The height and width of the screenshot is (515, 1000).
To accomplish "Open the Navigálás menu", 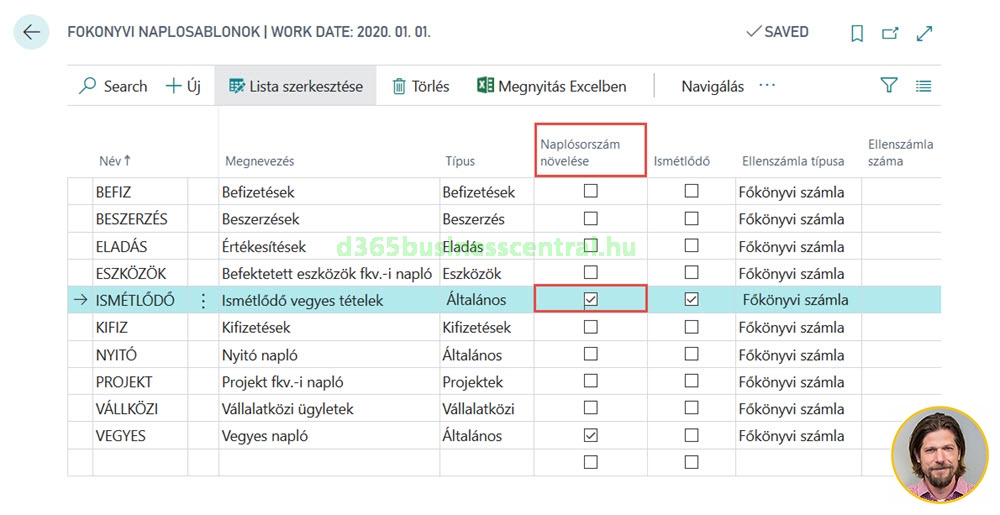I will 712,86.
